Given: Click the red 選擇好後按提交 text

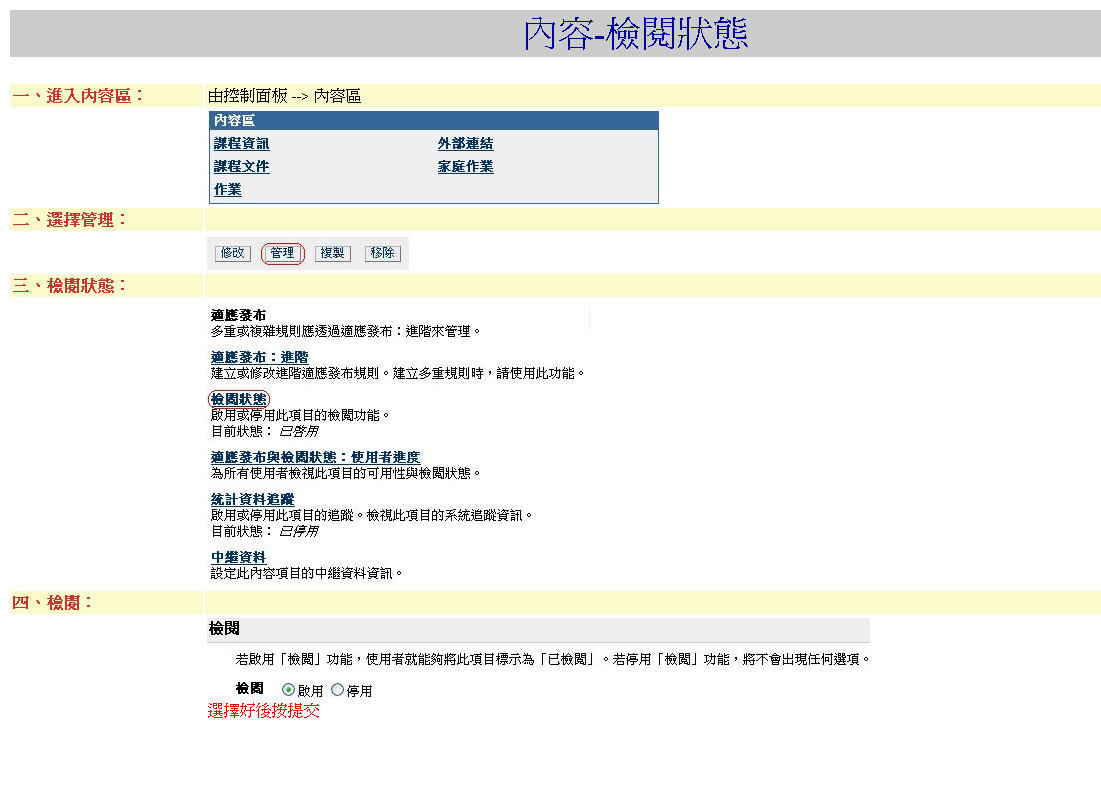Looking at the screenshot, I should pos(263,711).
